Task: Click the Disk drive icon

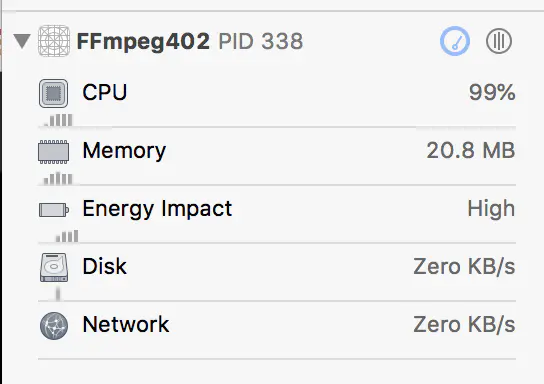Action: 54,267
